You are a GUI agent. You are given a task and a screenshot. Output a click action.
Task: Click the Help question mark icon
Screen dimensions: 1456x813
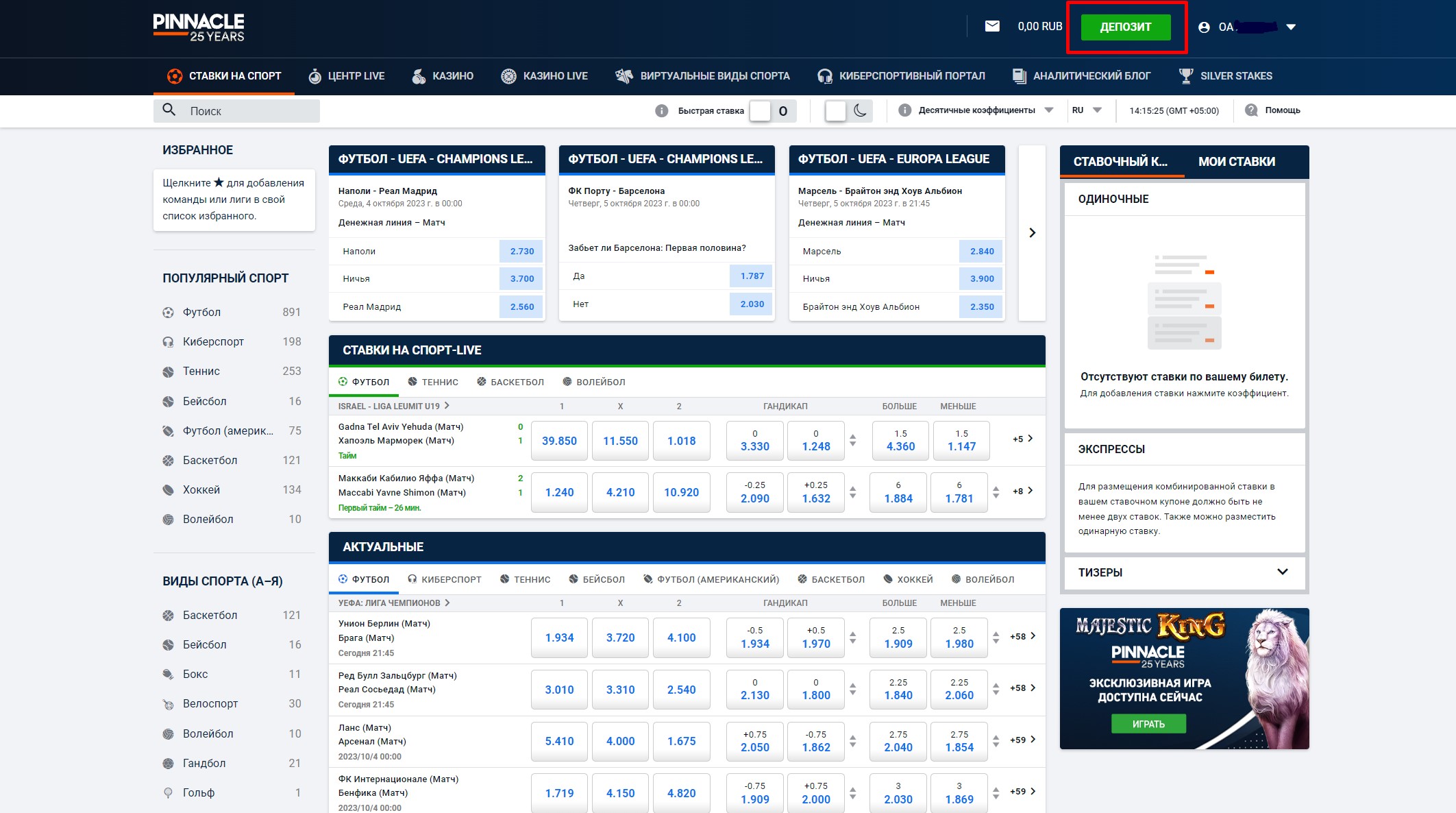pos(1251,110)
